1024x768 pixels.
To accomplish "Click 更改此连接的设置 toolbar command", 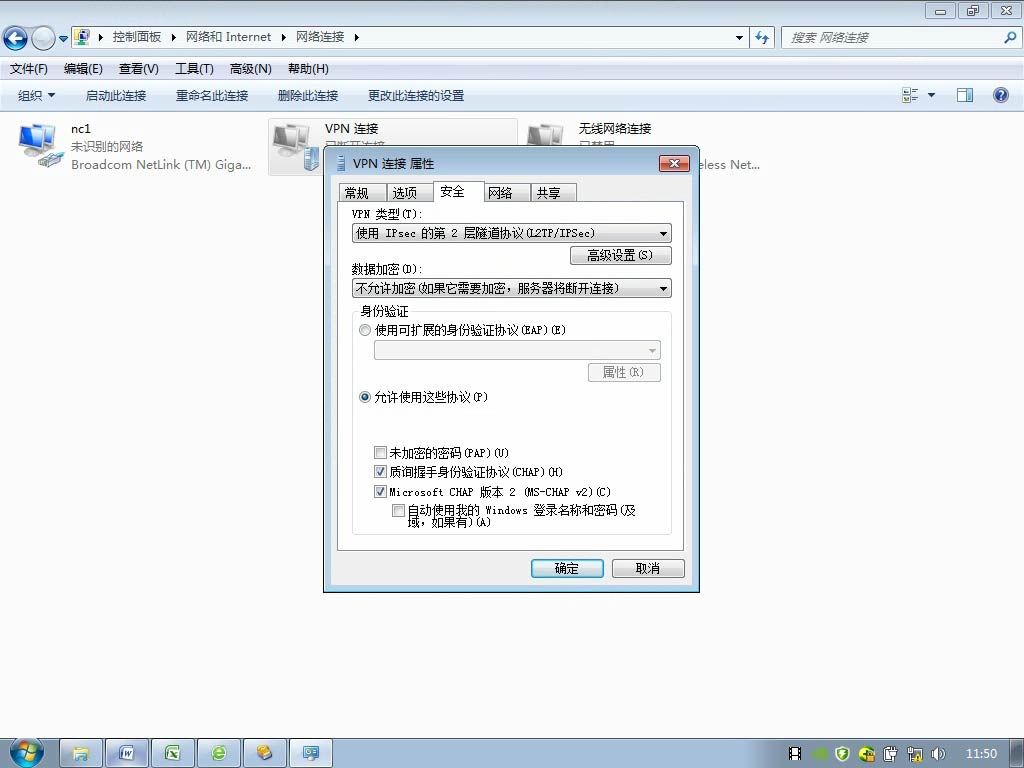I will [416, 96].
